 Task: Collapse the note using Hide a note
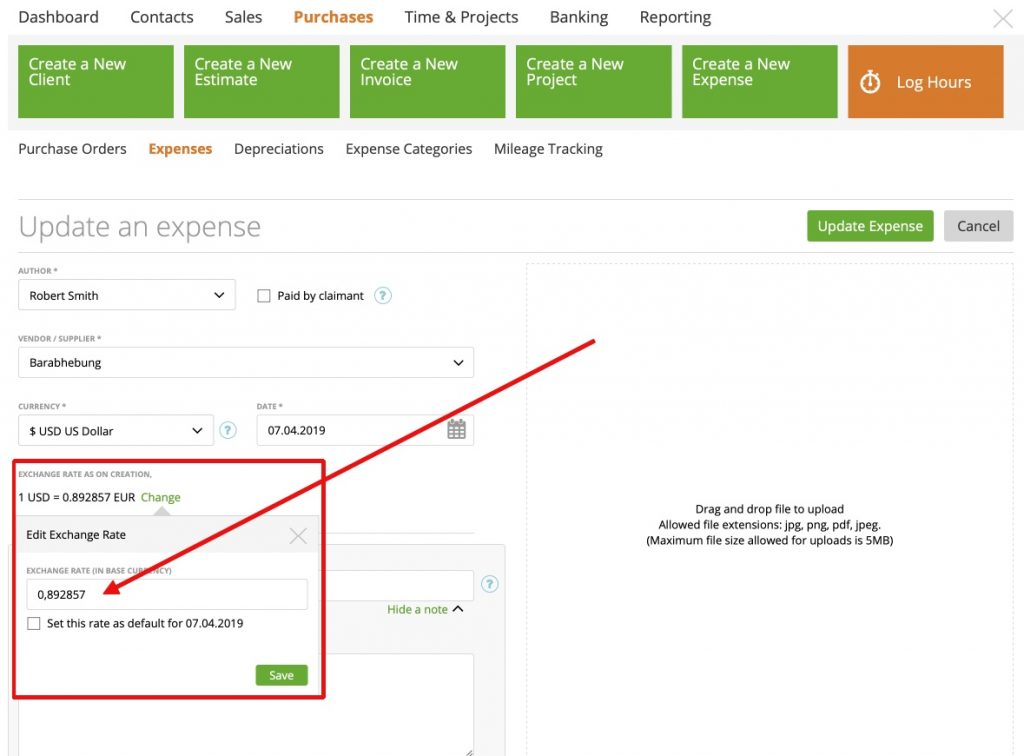coord(424,608)
